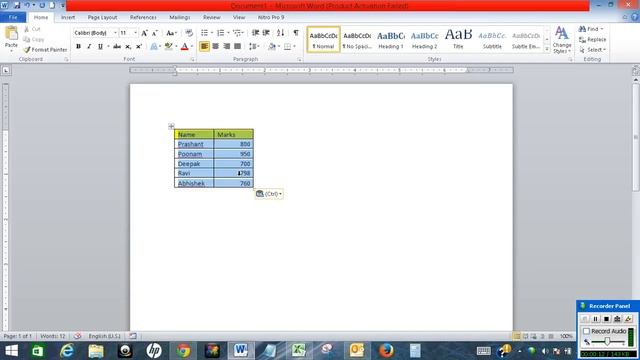
Task: Expand the line spacing options
Action: [x=254, y=47]
